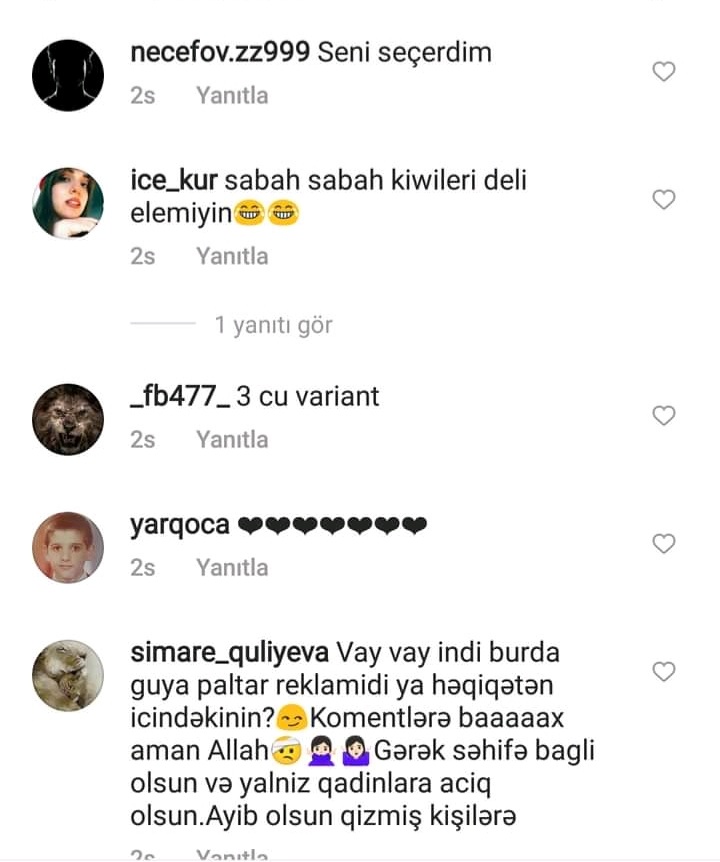Reply to necefov.zz999 via Yanıtla

coord(232,96)
